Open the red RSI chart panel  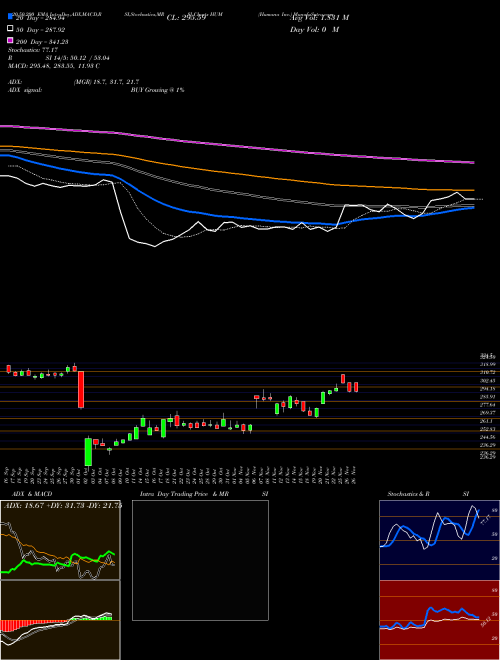tap(439, 620)
